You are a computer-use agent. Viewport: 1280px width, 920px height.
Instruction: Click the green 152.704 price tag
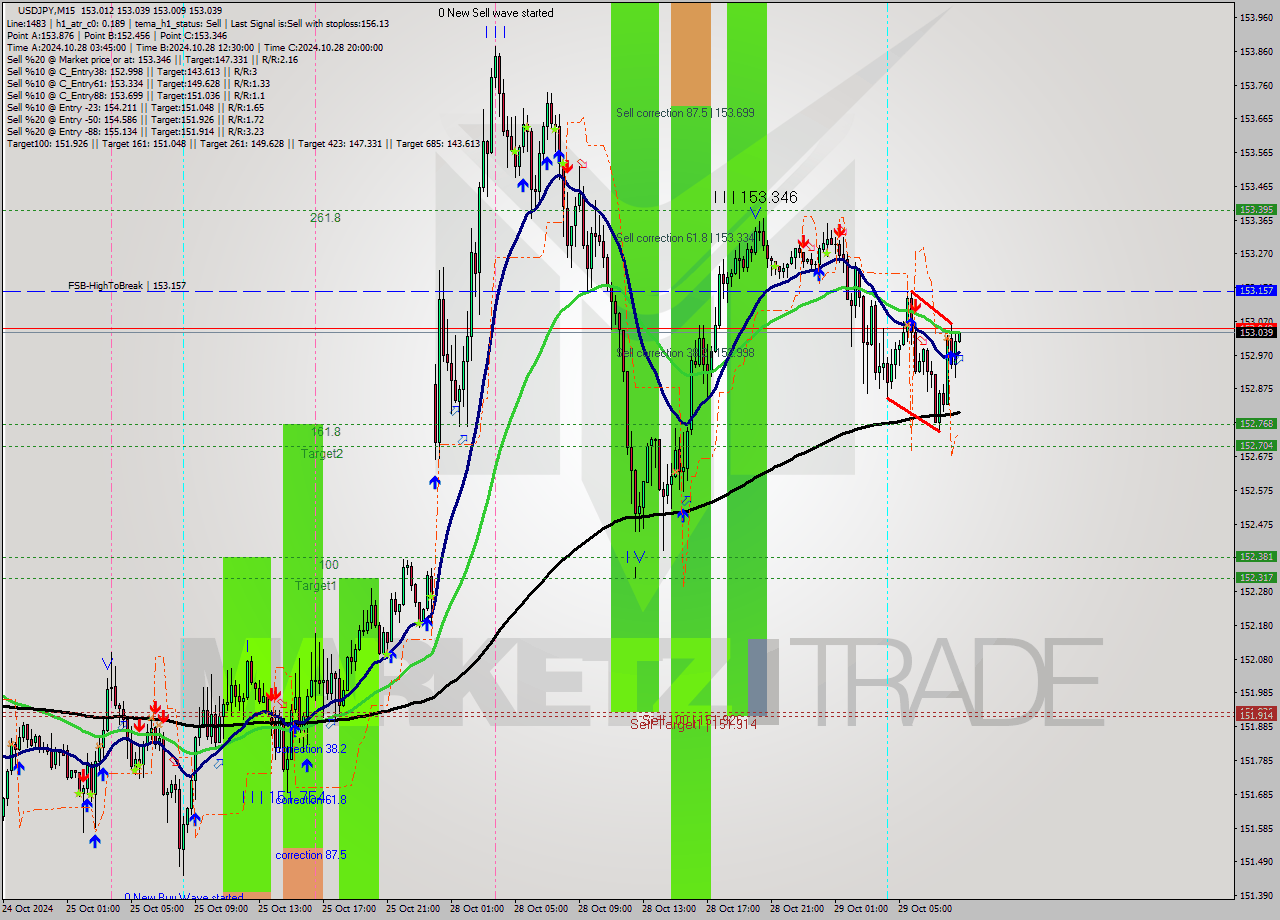tap(1256, 446)
